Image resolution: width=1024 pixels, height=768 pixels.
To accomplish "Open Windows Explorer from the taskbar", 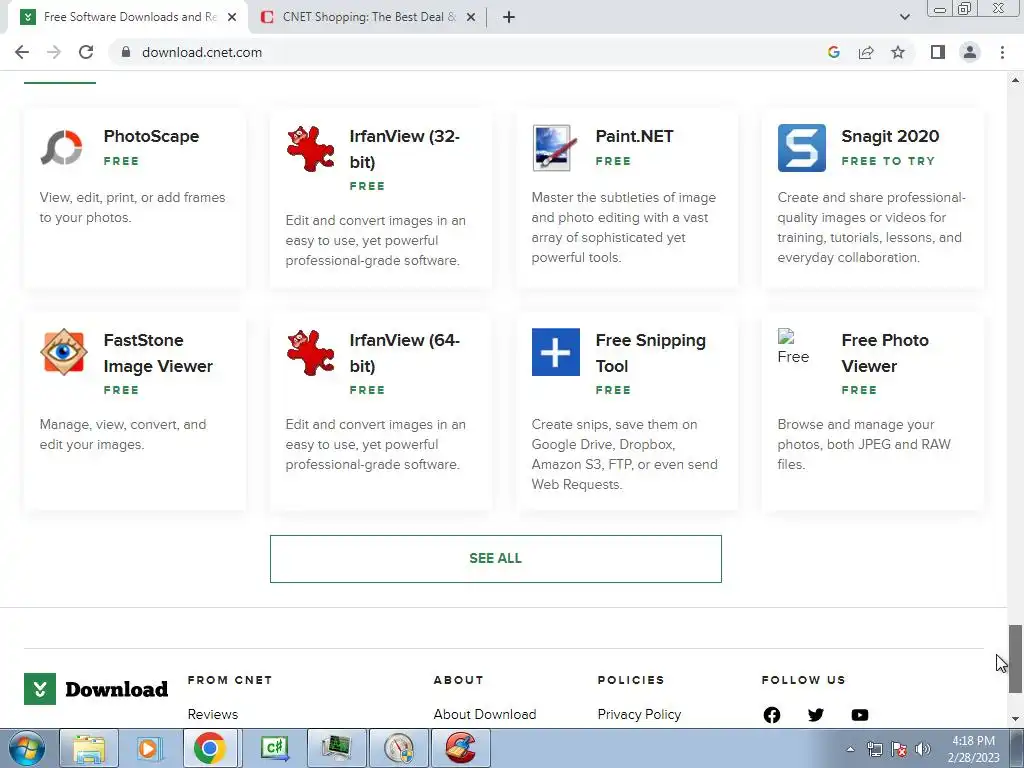I will 89,748.
